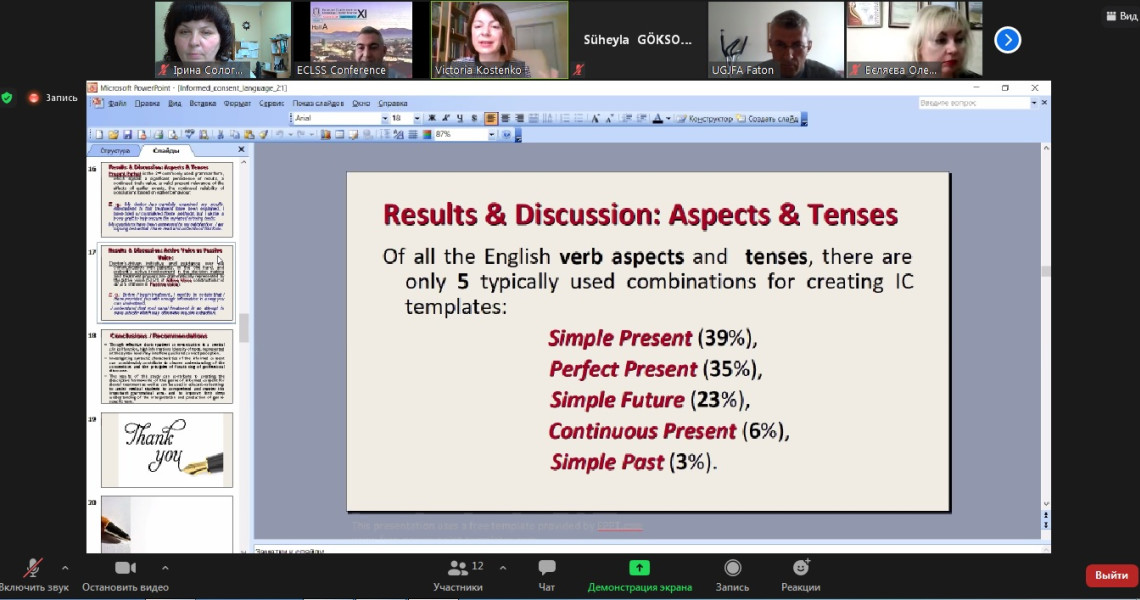Viewport: 1140px width, 600px height.
Task: Open the Participants (Участники) list
Action: [x=458, y=568]
